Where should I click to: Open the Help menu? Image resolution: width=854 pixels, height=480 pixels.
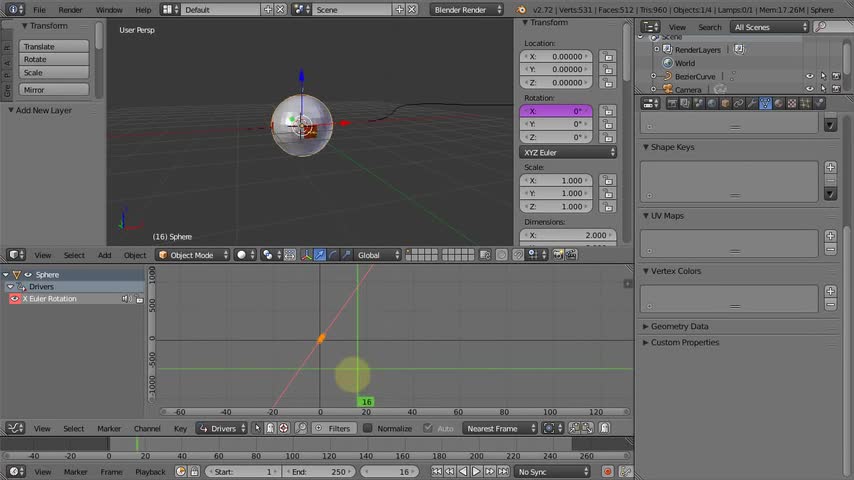click(143, 10)
